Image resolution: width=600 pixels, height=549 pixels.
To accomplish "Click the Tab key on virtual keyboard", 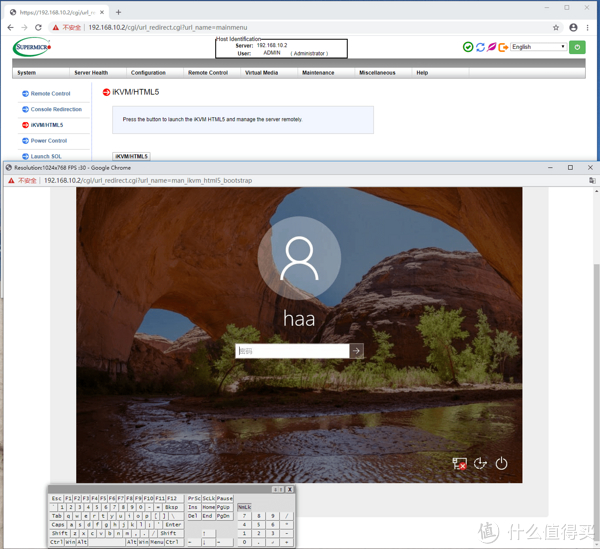I will tap(56, 516).
